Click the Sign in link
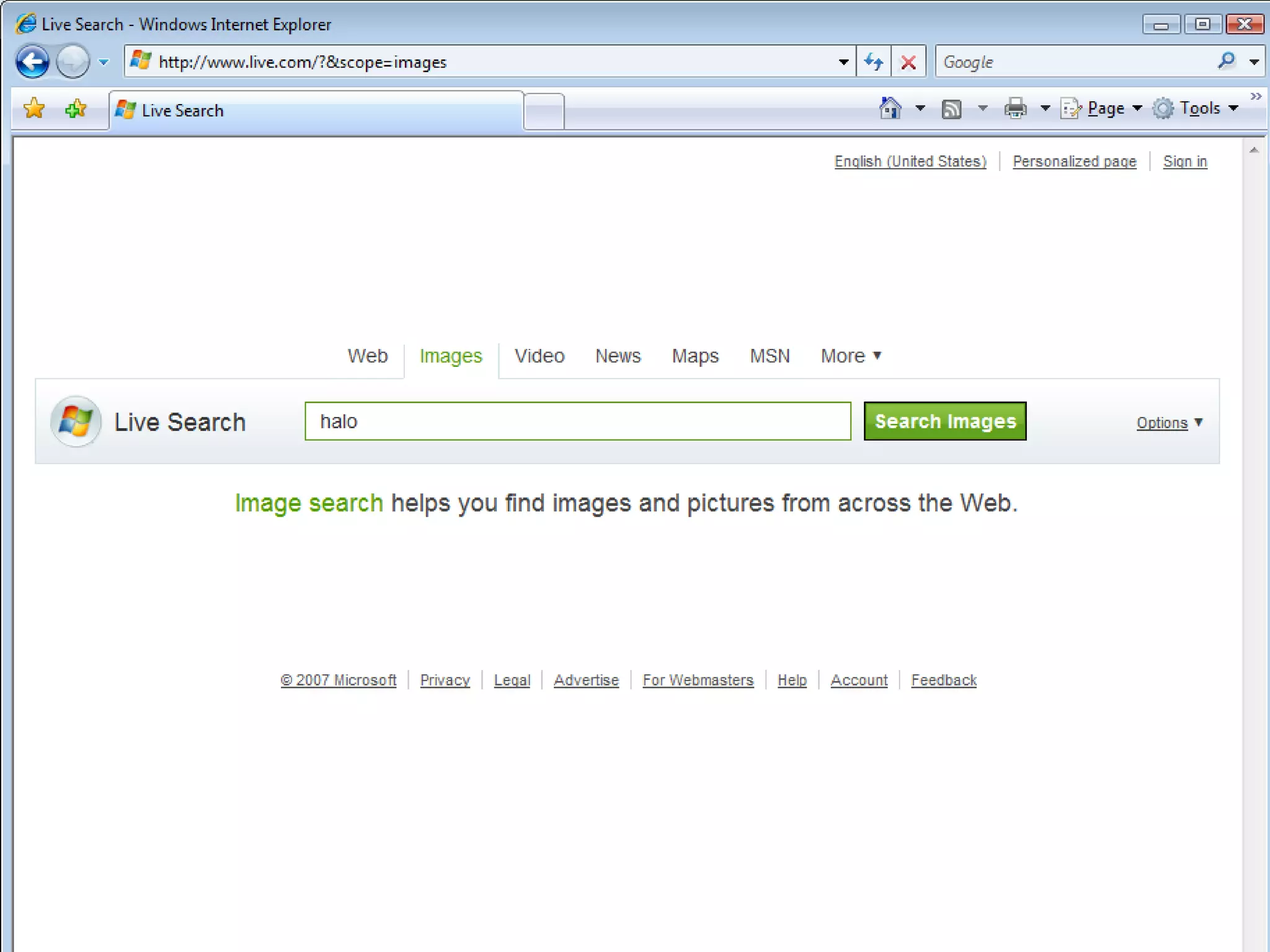Image resolution: width=1270 pixels, height=952 pixels. click(1185, 161)
